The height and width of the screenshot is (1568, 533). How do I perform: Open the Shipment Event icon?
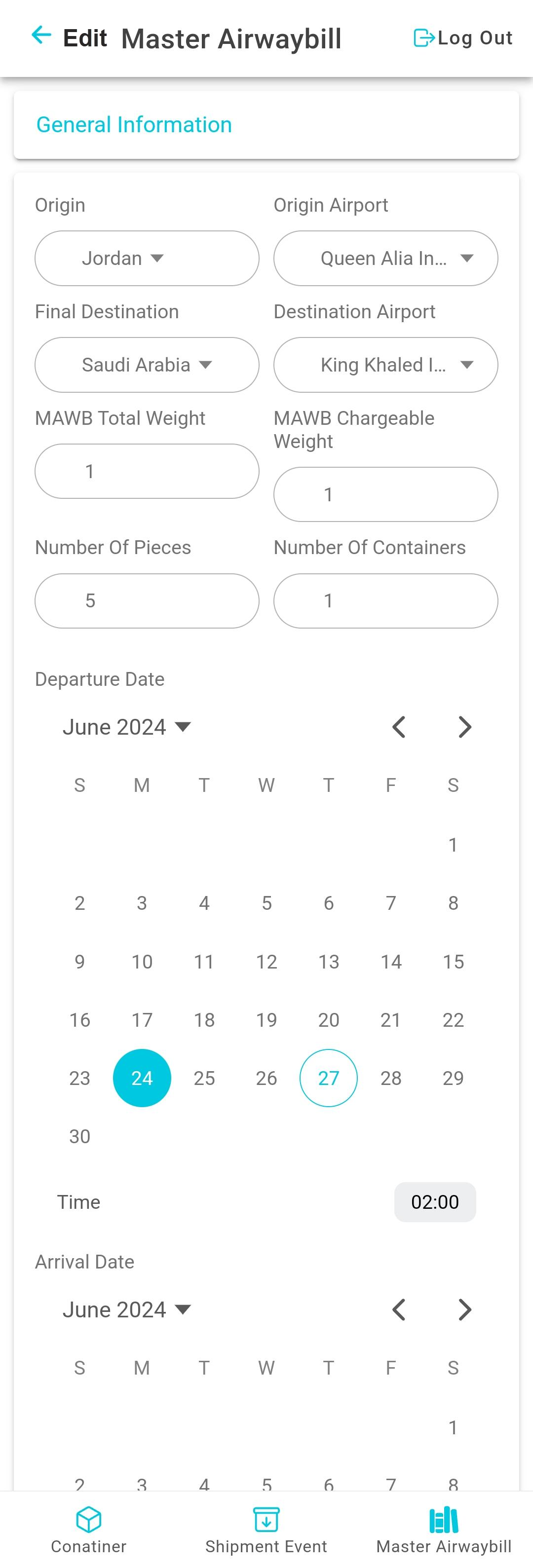(266, 1519)
